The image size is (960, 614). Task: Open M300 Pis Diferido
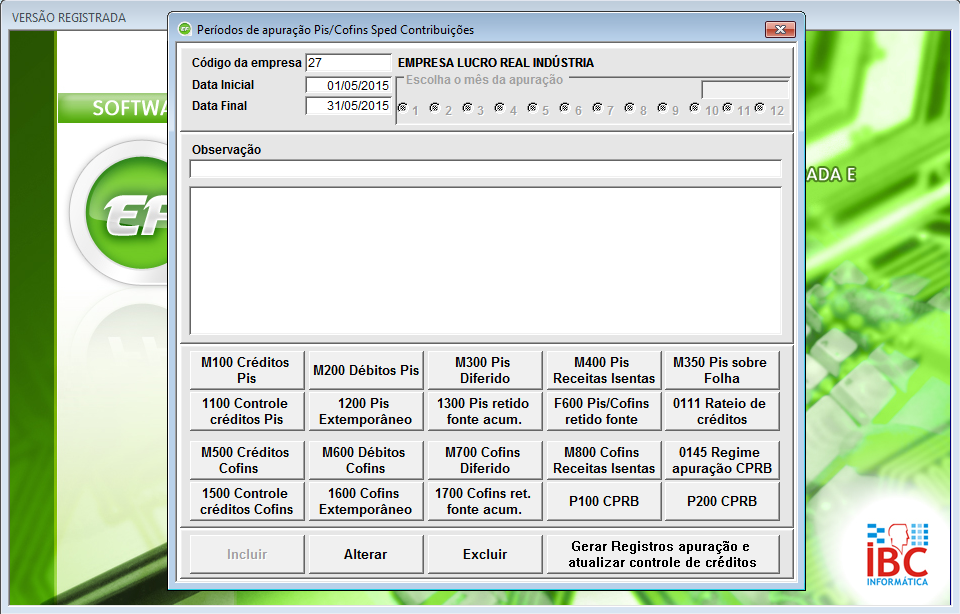coord(484,370)
